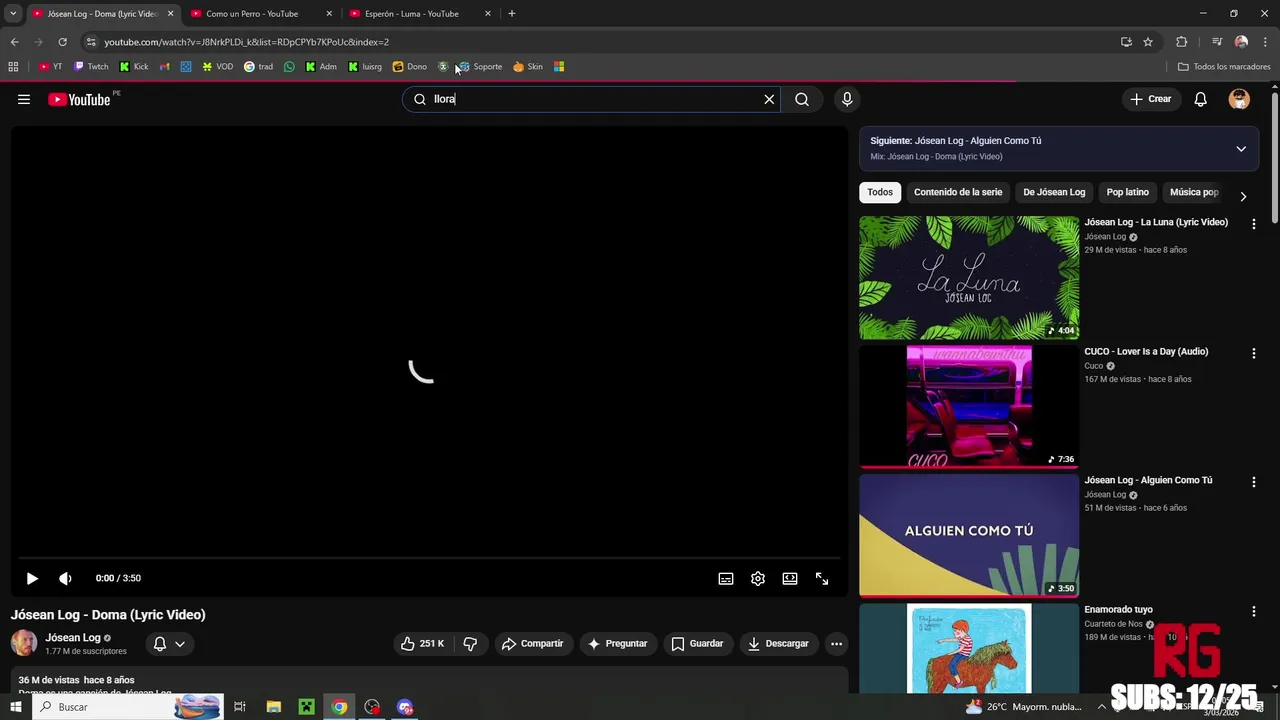Click the taskbar Buscar search box
The image size is (1280, 720).
pos(127,707)
